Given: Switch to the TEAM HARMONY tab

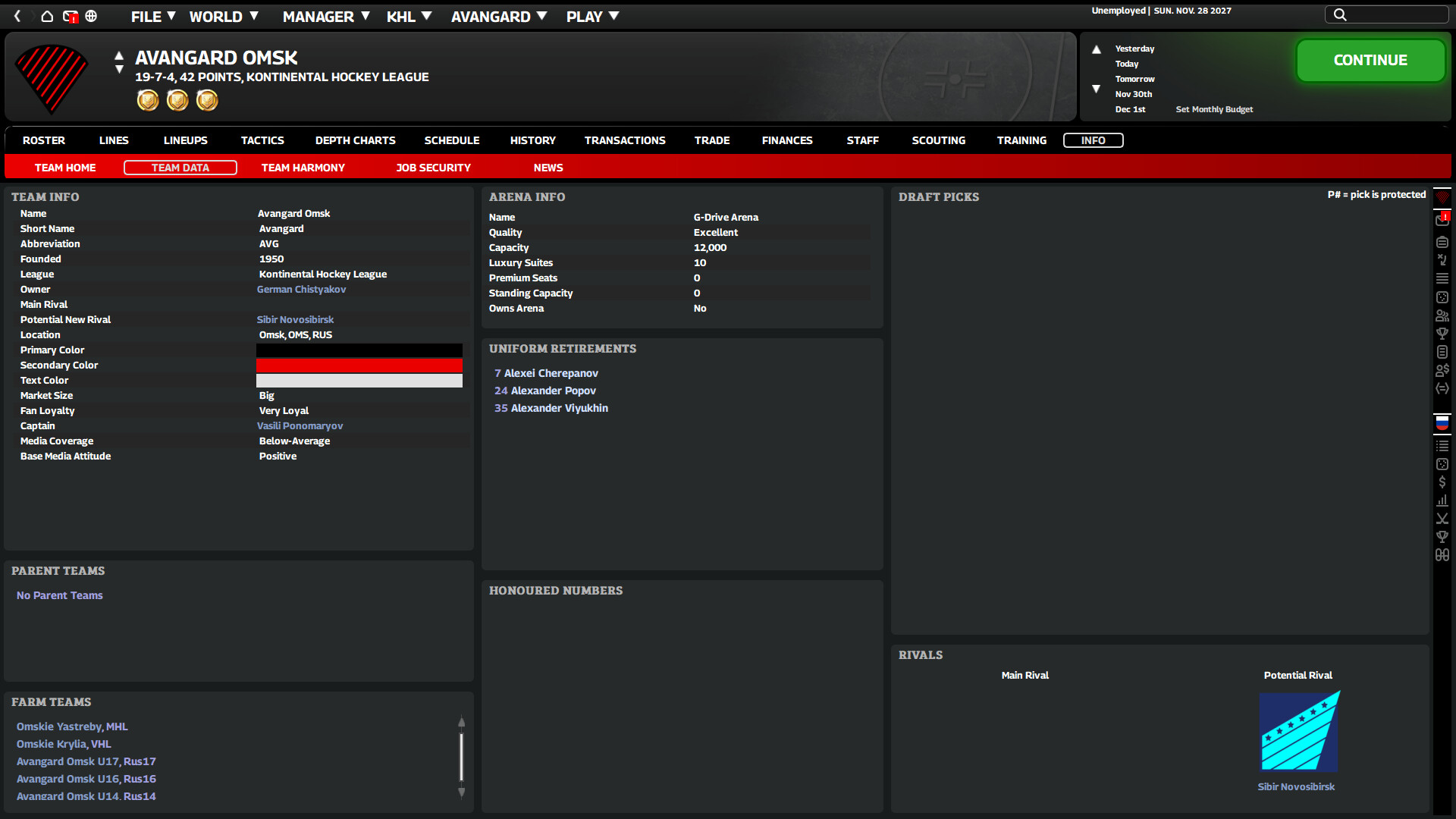Looking at the screenshot, I should click(303, 167).
